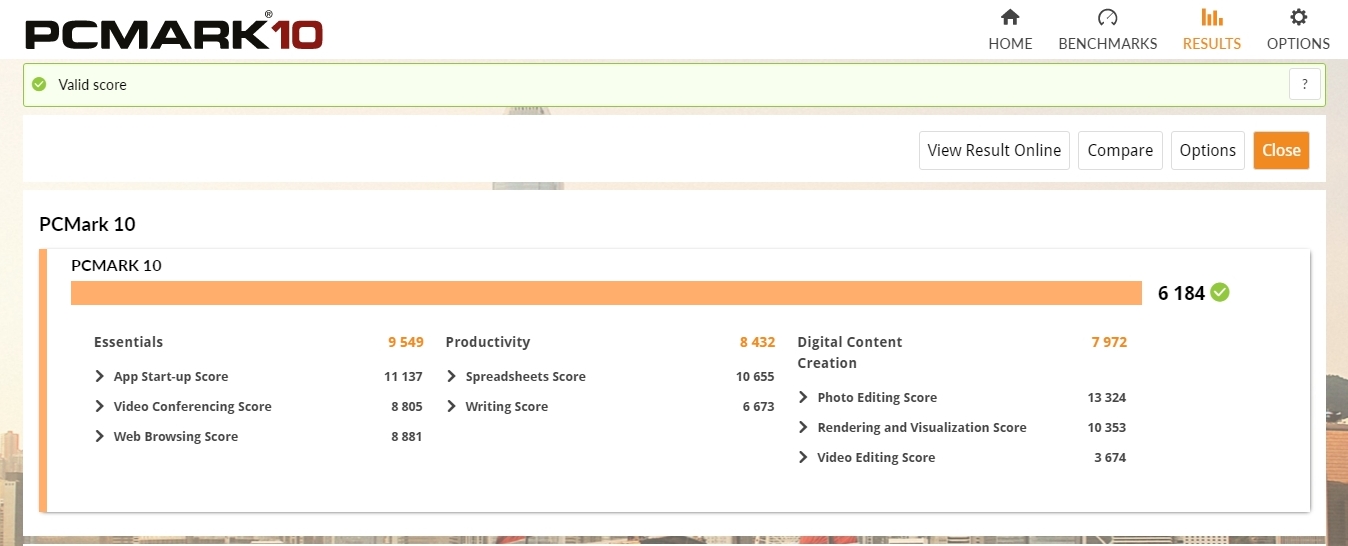The image size is (1348, 546).
Task: Click the Valid score text
Action: [92, 85]
